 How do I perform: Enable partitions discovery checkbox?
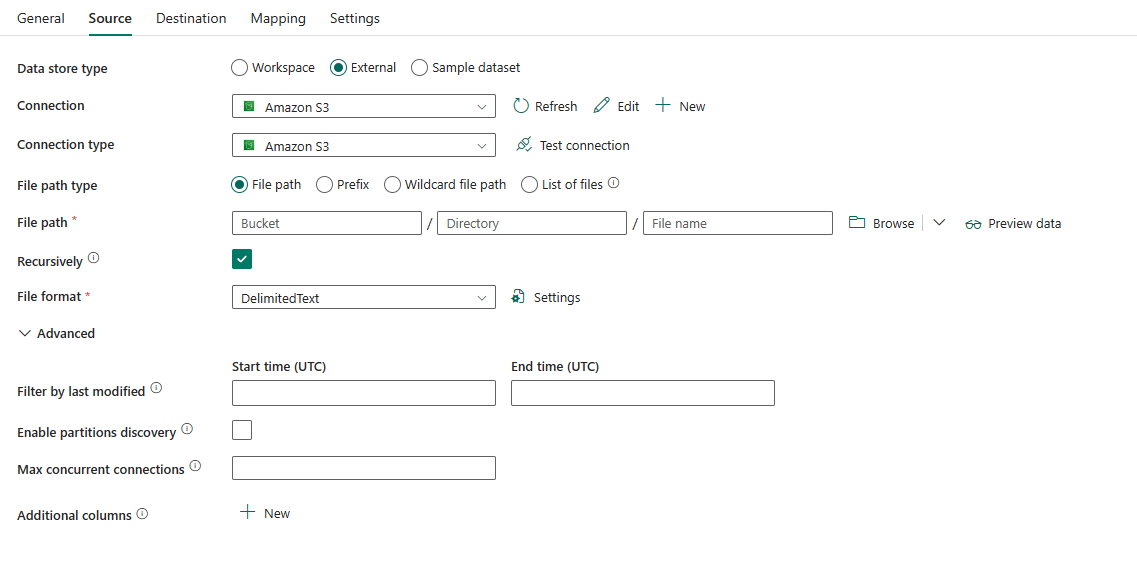tap(242, 430)
